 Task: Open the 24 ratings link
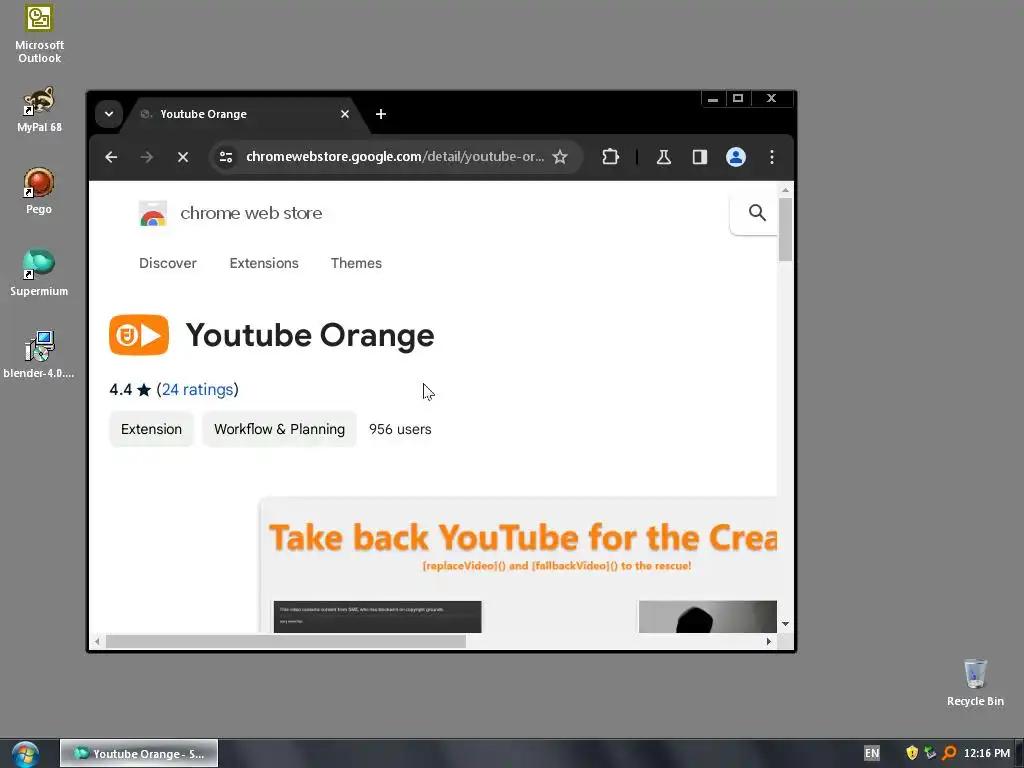click(x=198, y=390)
